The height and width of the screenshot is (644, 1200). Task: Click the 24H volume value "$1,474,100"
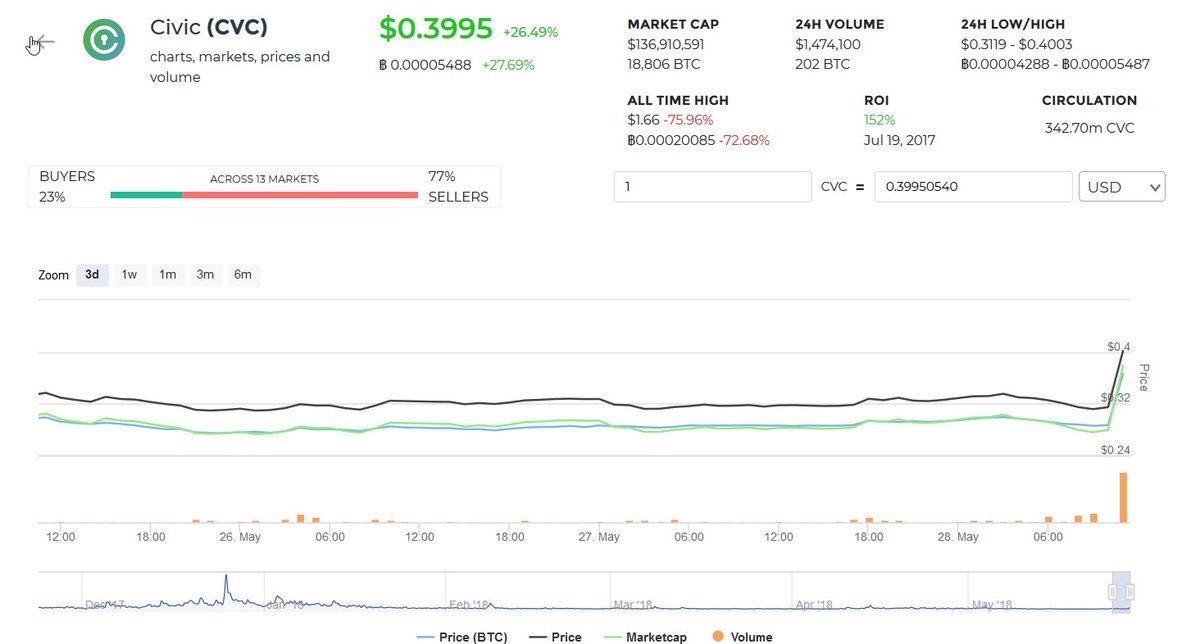(x=828, y=45)
